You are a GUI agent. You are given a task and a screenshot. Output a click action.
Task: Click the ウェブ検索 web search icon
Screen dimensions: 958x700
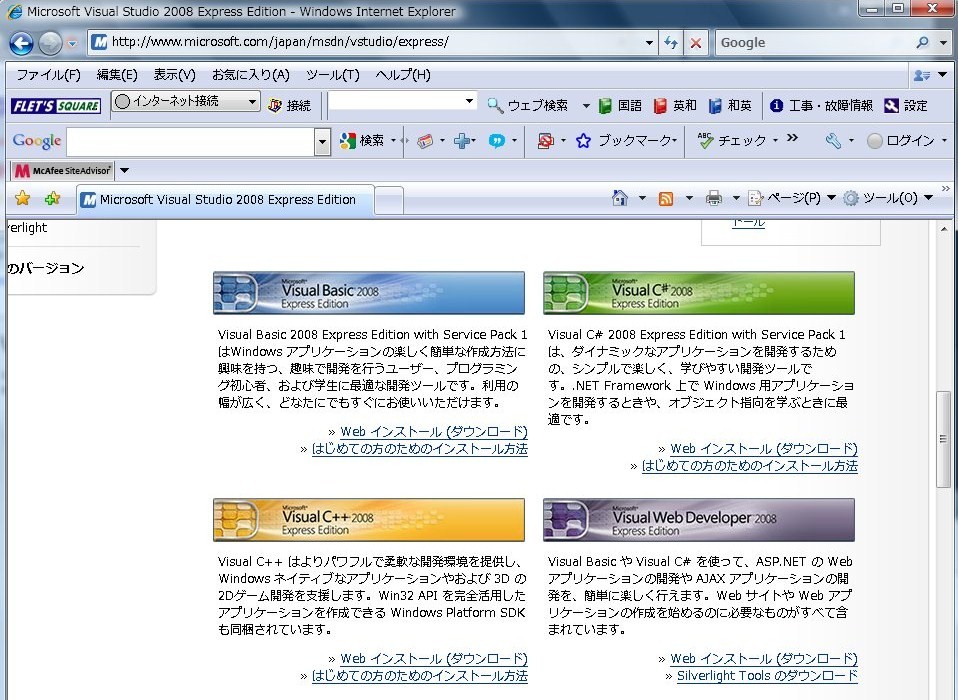pyautogui.click(x=495, y=106)
